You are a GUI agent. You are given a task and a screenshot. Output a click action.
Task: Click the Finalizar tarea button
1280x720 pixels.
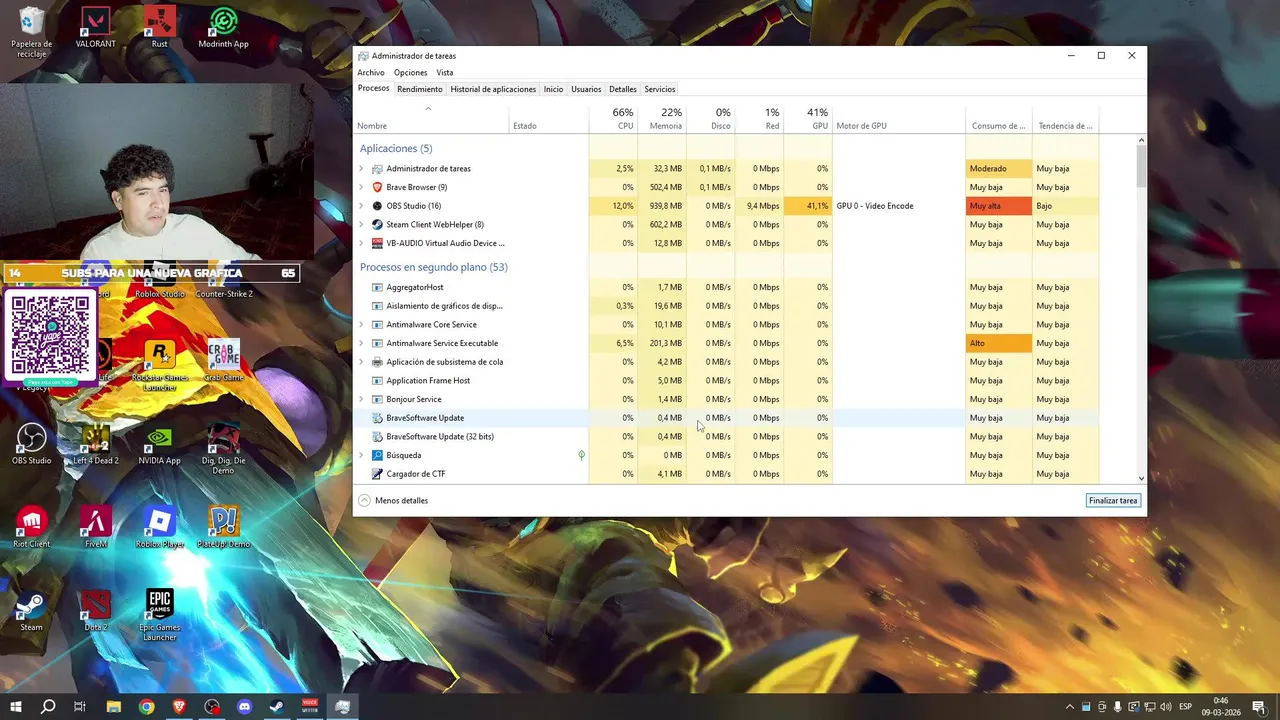tap(1113, 500)
